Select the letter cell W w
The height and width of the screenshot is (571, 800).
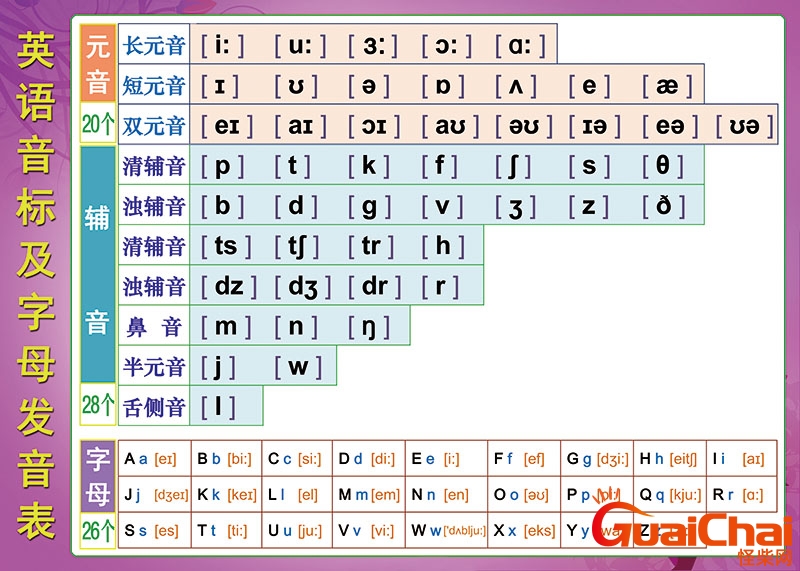pos(448,531)
